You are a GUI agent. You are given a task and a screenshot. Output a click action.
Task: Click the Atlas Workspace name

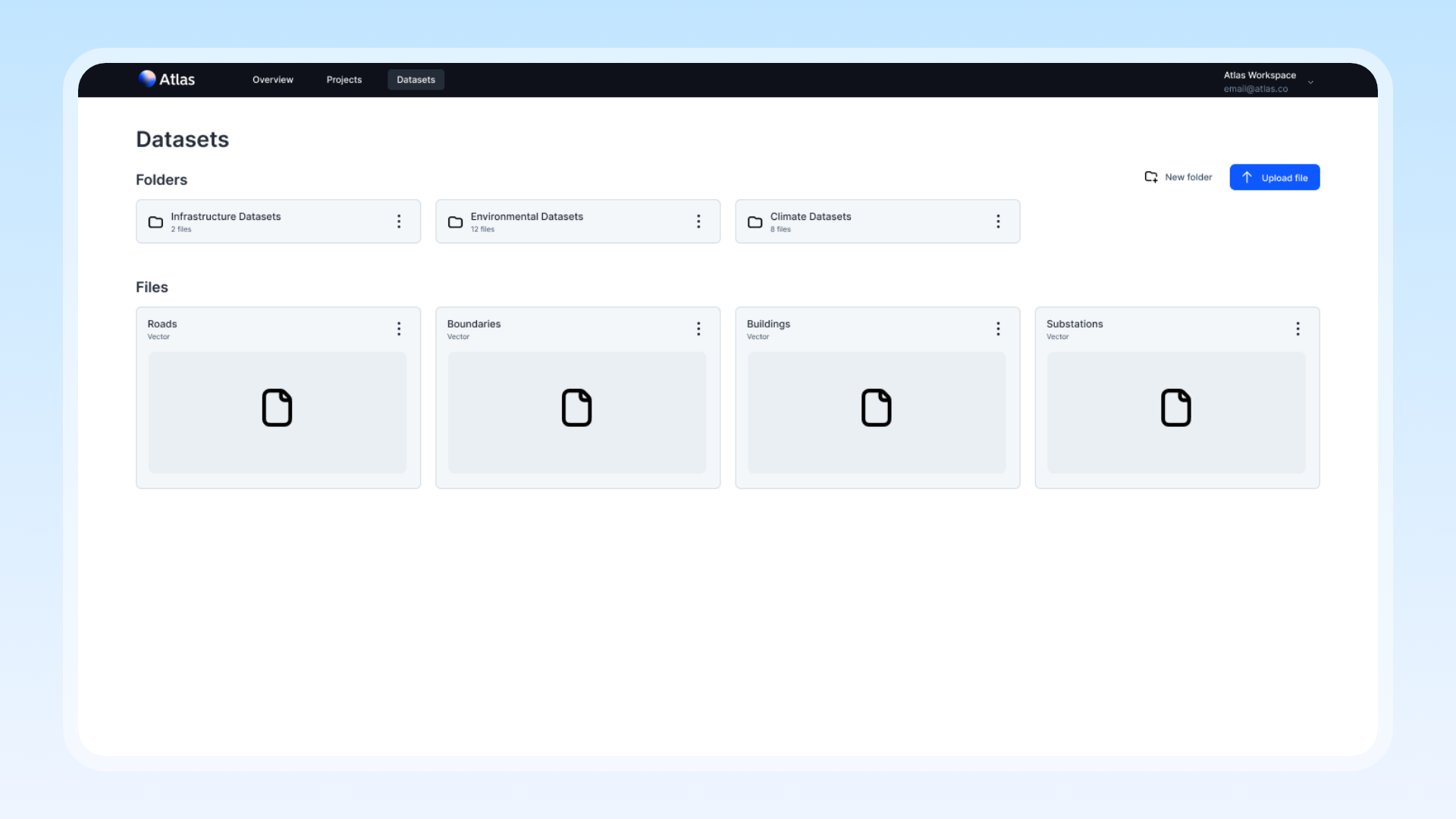click(x=1260, y=75)
